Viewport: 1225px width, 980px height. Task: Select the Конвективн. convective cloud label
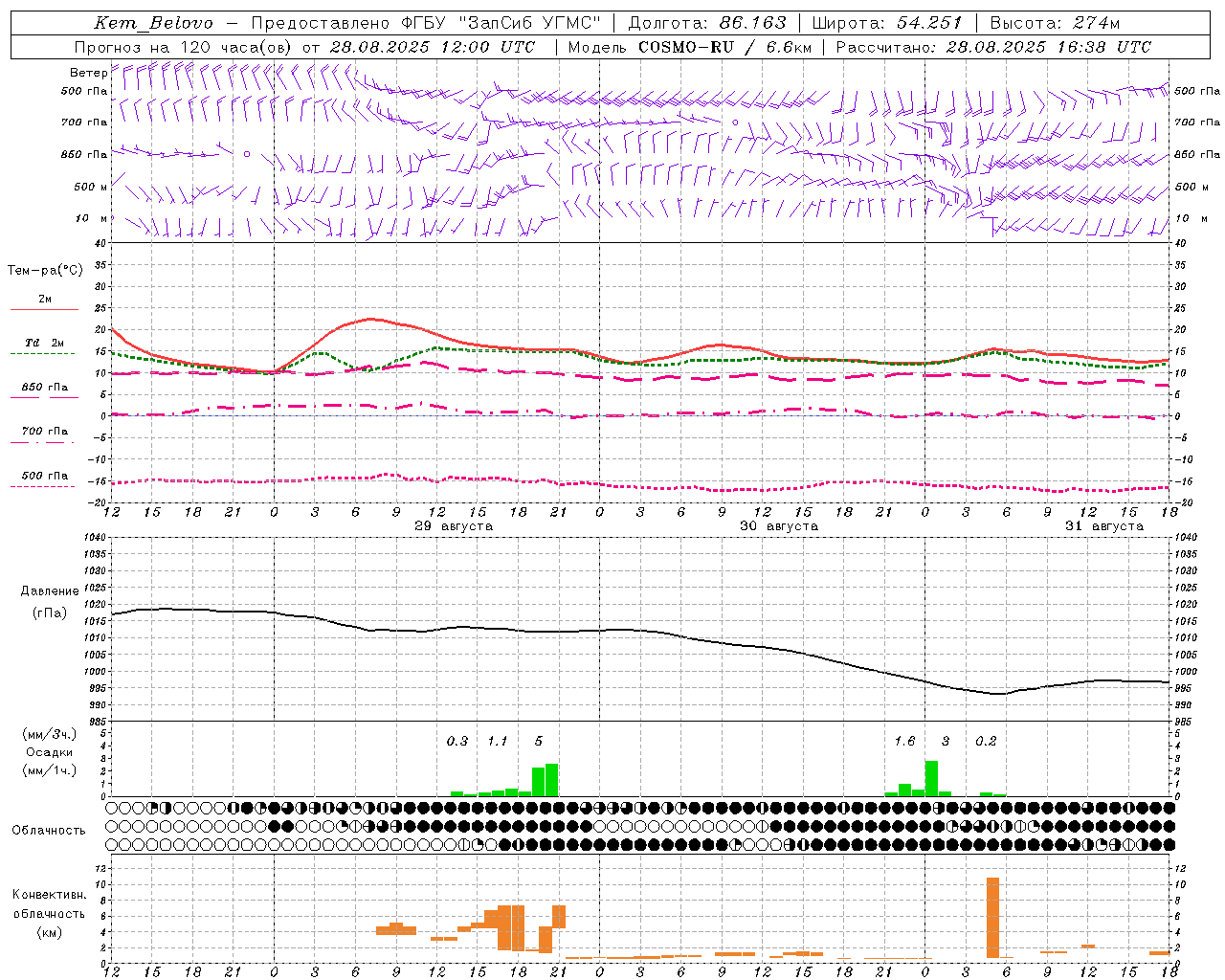click(x=50, y=895)
